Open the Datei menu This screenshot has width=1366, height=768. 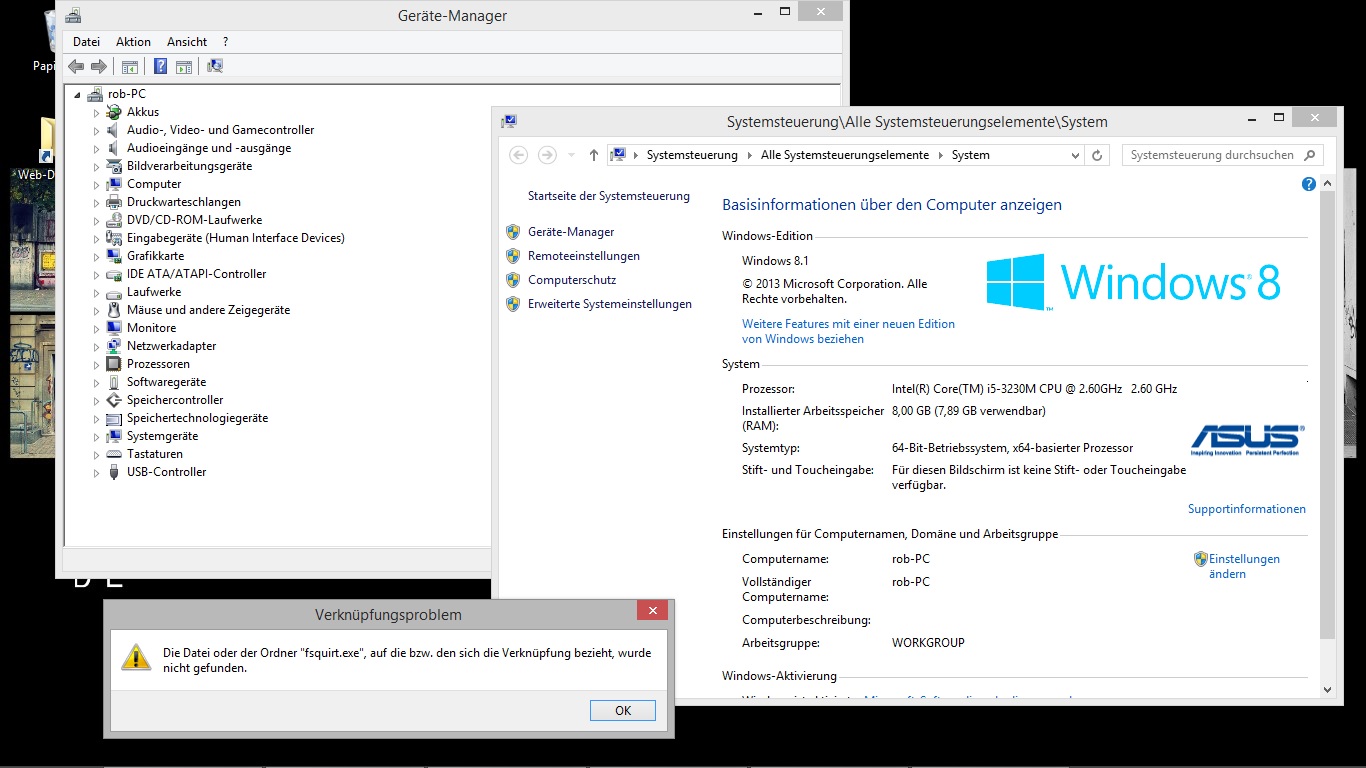coord(87,42)
